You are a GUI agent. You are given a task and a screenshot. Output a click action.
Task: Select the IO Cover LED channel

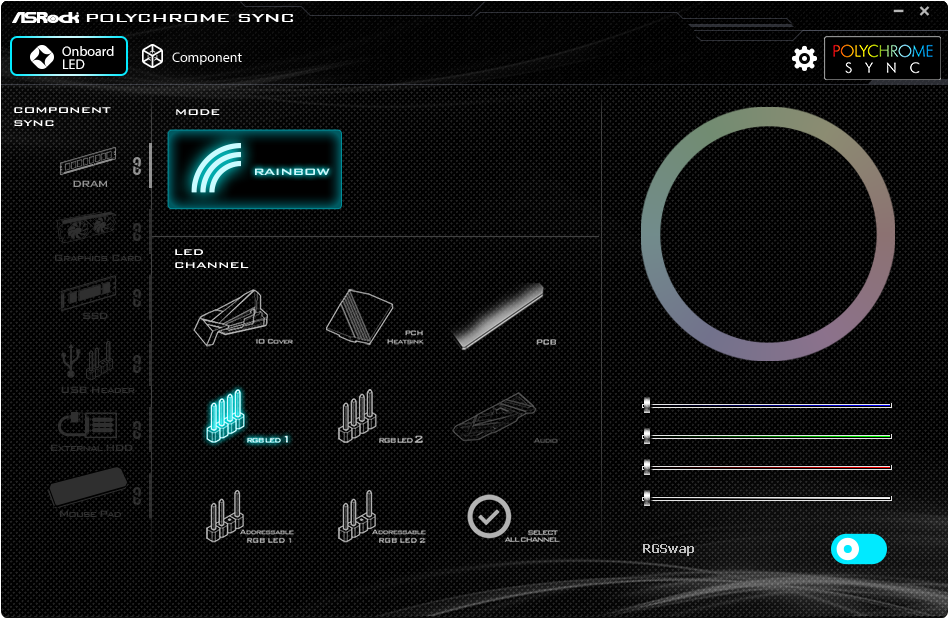click(243, 318)
